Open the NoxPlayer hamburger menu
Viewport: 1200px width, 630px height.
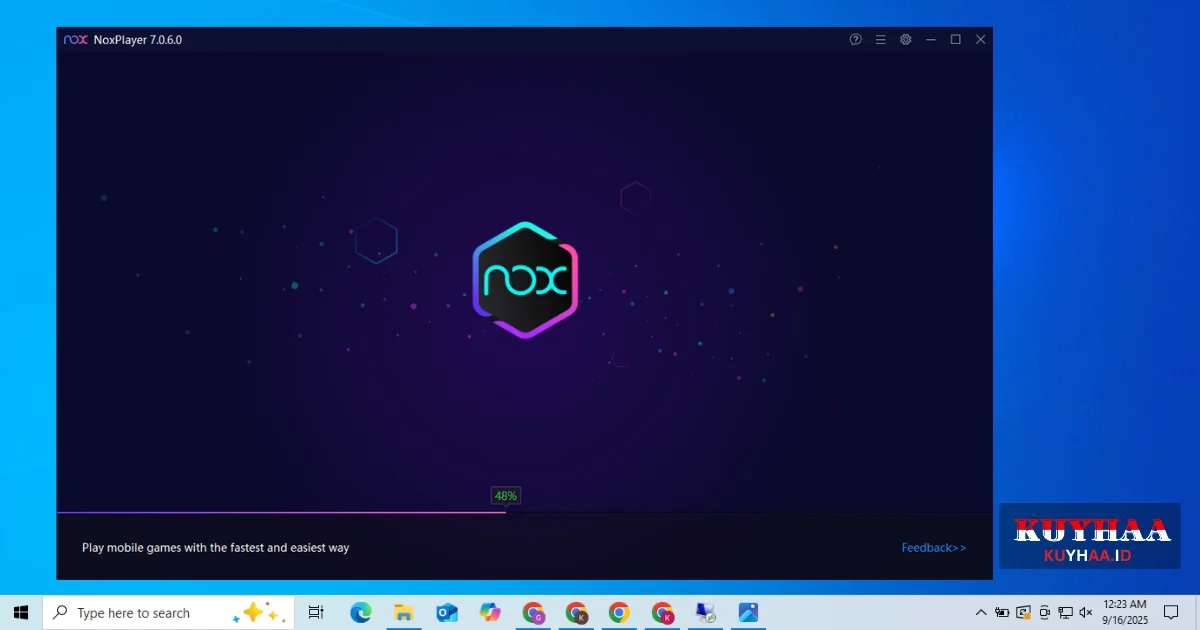tap(880, 39)
